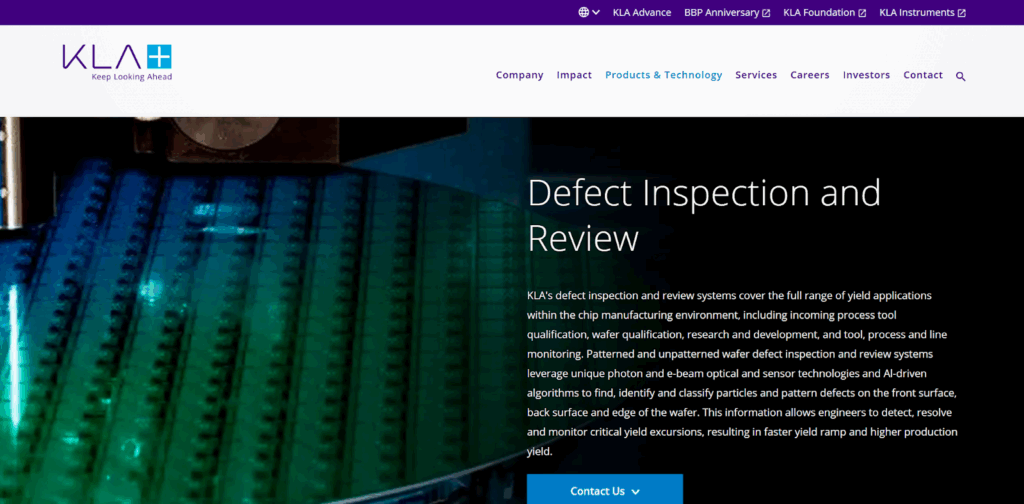Click external-link icon next to KLA Instruments
This screenshot has height=504, width=1024.
coord(961,13)
